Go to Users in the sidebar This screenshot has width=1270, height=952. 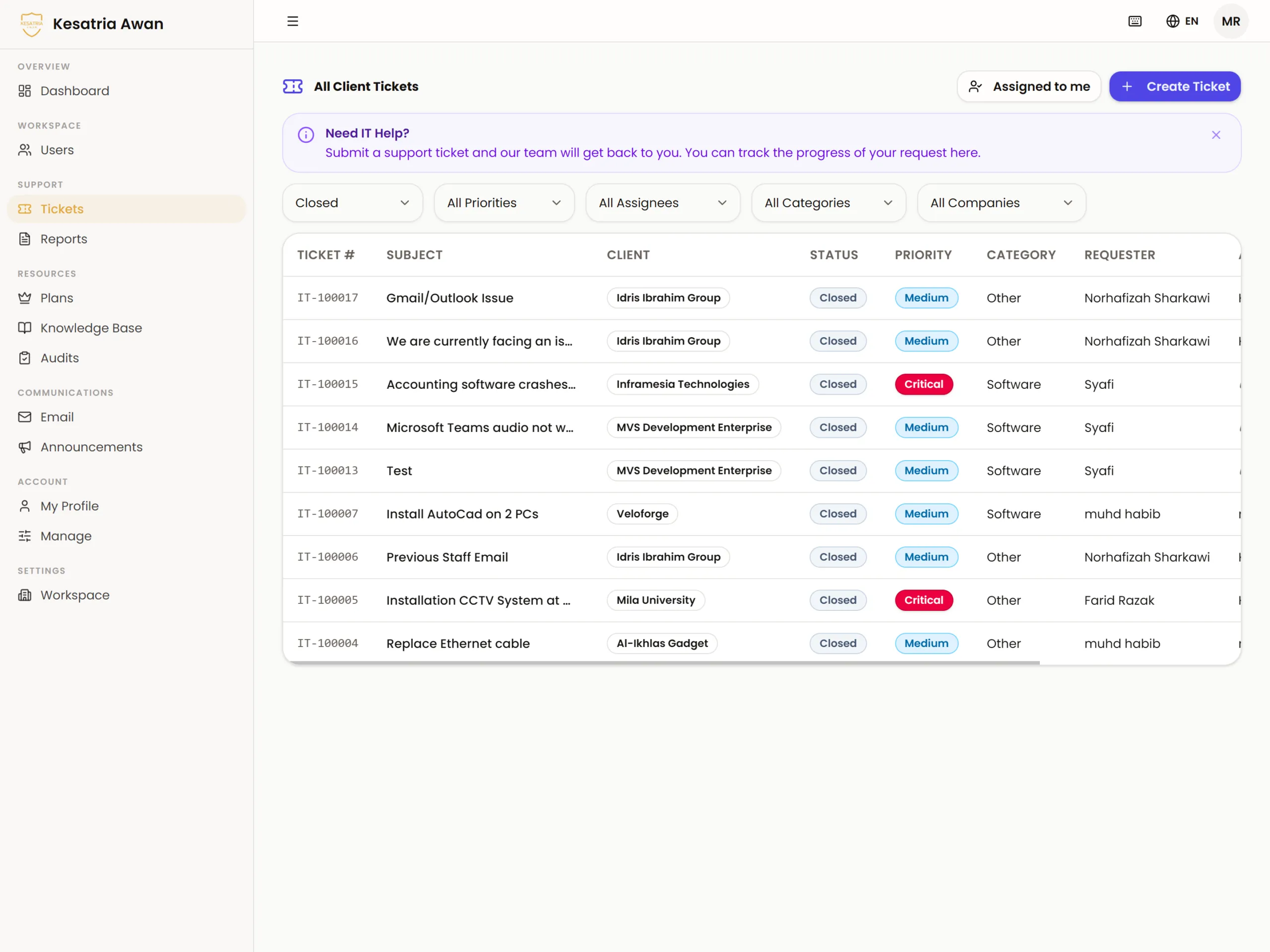pyautogui.click(x=127, y=150)
